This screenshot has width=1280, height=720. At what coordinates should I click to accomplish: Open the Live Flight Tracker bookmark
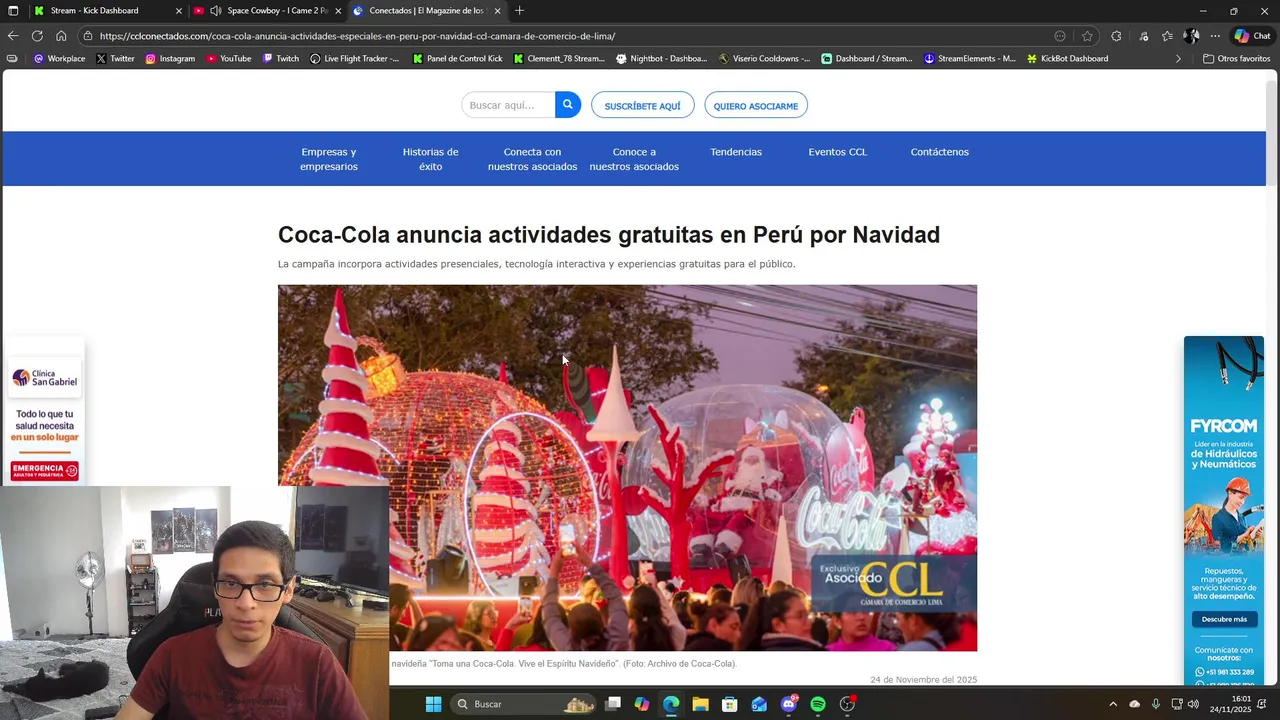click(354, 59)
